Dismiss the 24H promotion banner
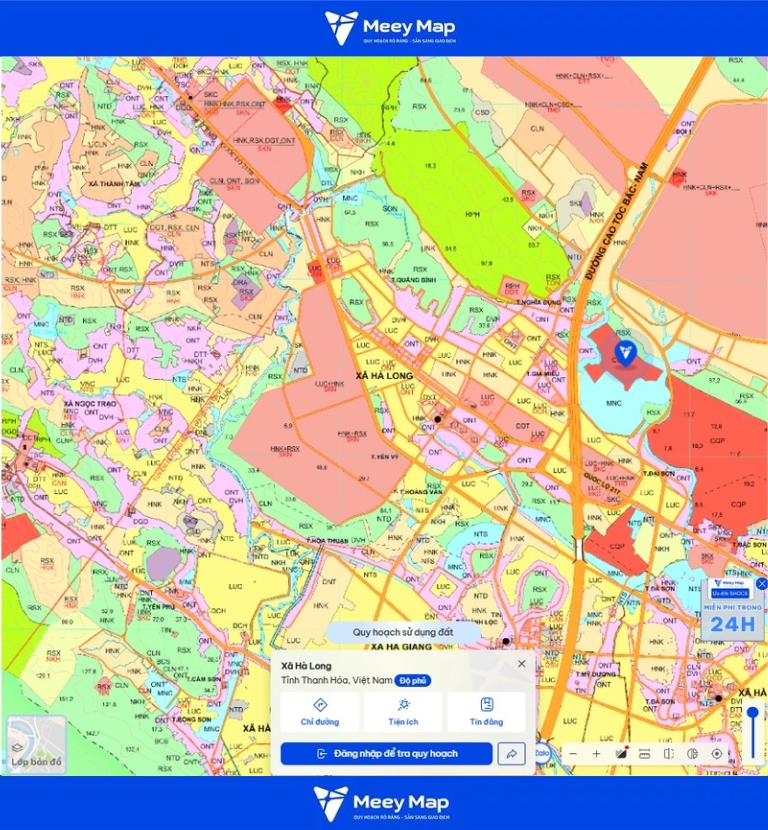768x830 pixels. click(762, 584)
